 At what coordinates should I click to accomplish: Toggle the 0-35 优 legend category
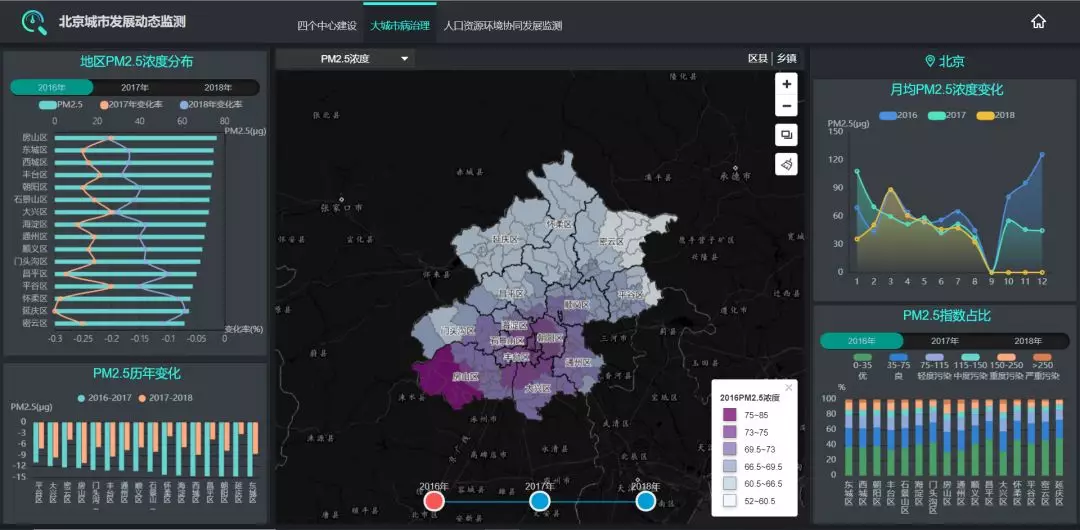pos(862,365)
